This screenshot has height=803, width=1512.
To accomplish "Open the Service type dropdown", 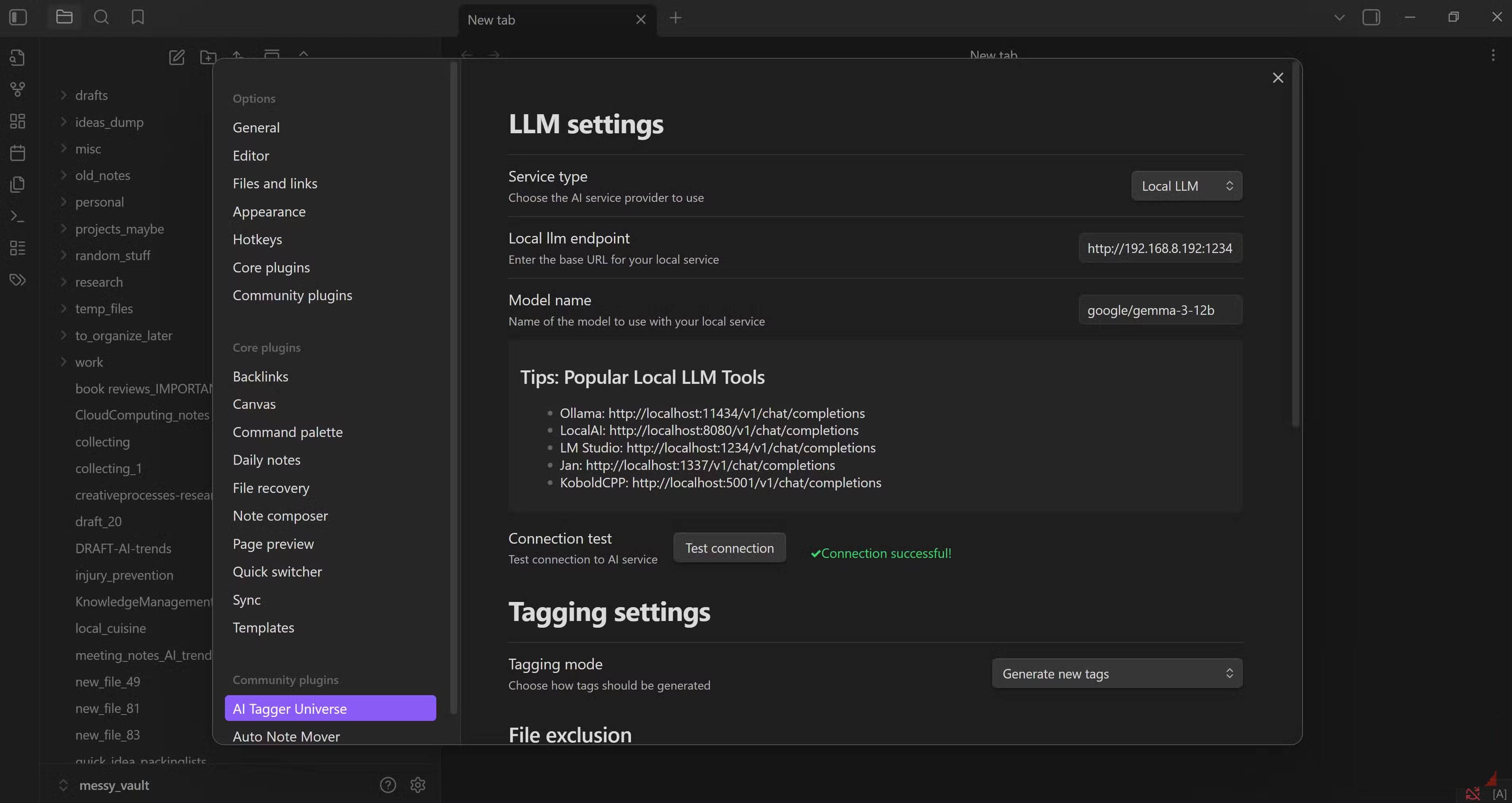I will 1186,186.
